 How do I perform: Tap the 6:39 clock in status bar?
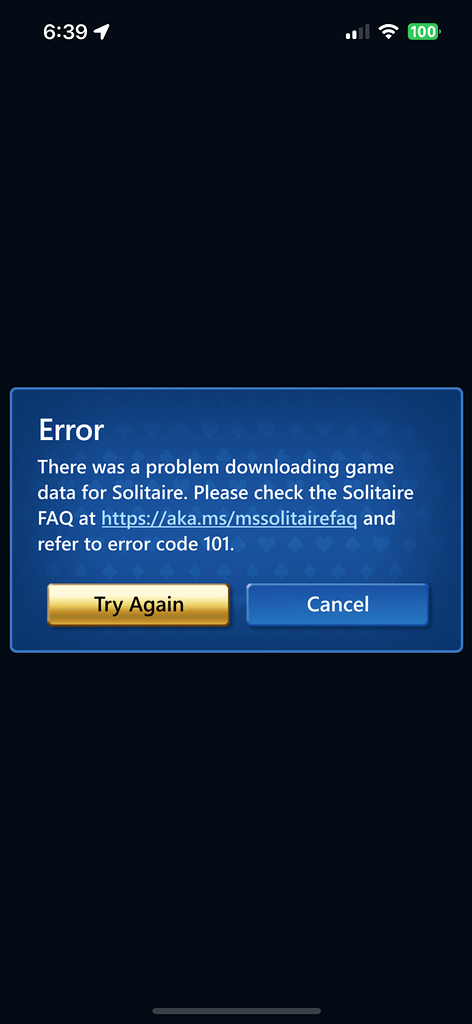[65, 32]
